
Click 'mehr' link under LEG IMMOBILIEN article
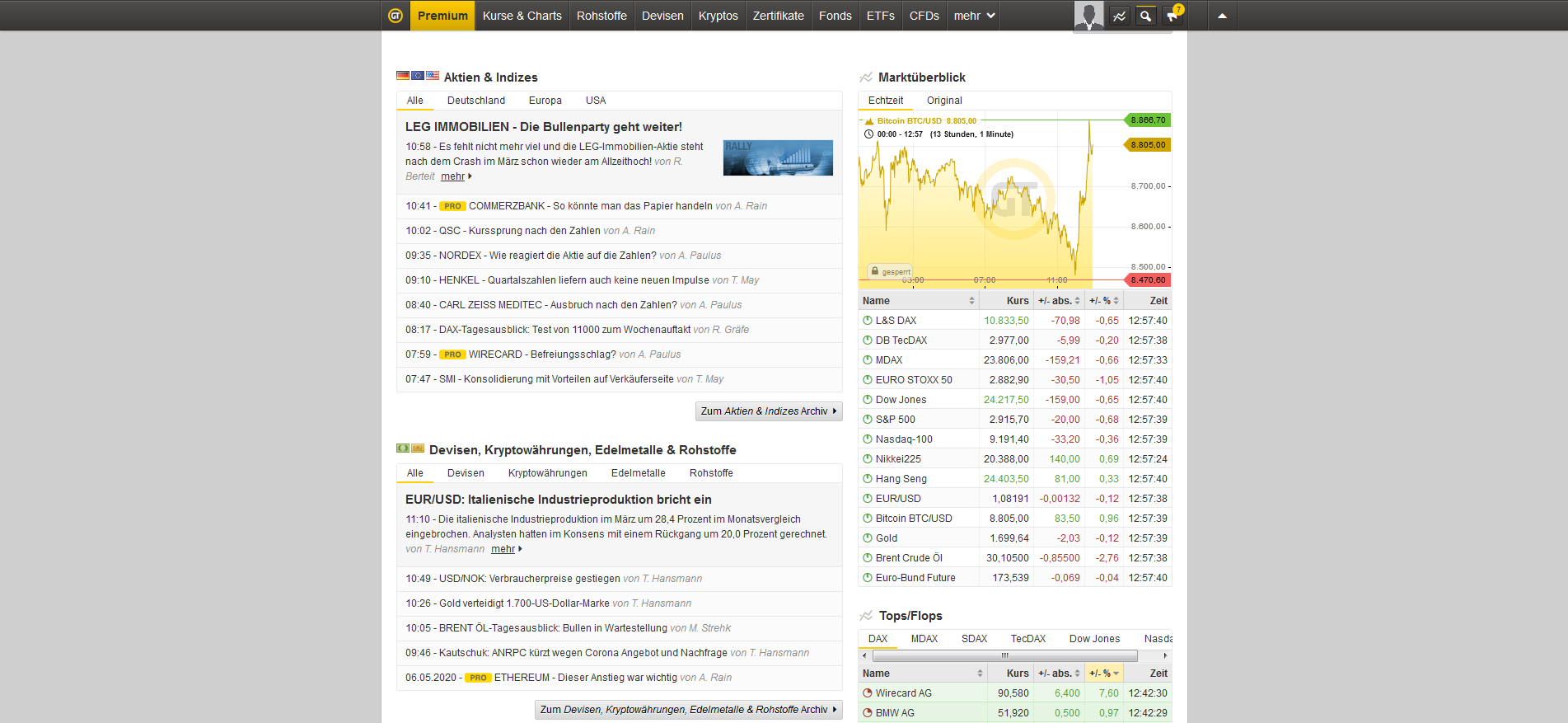point(453,176)
